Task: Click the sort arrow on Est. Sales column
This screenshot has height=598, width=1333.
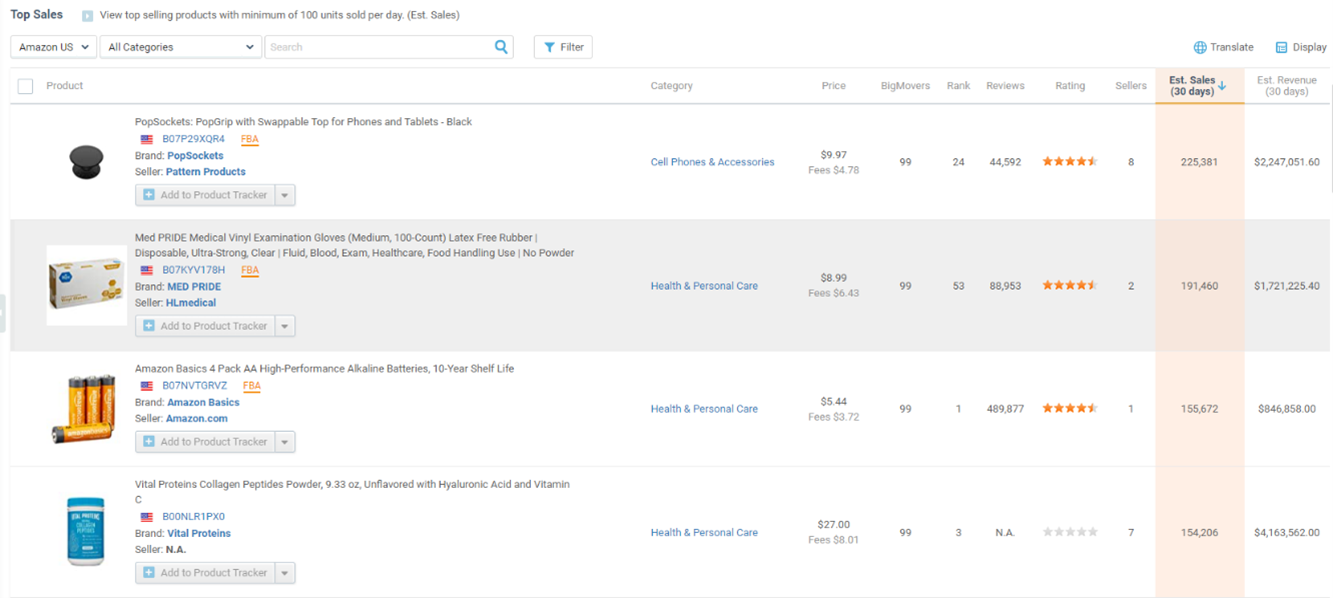Action: (1222, 86)
